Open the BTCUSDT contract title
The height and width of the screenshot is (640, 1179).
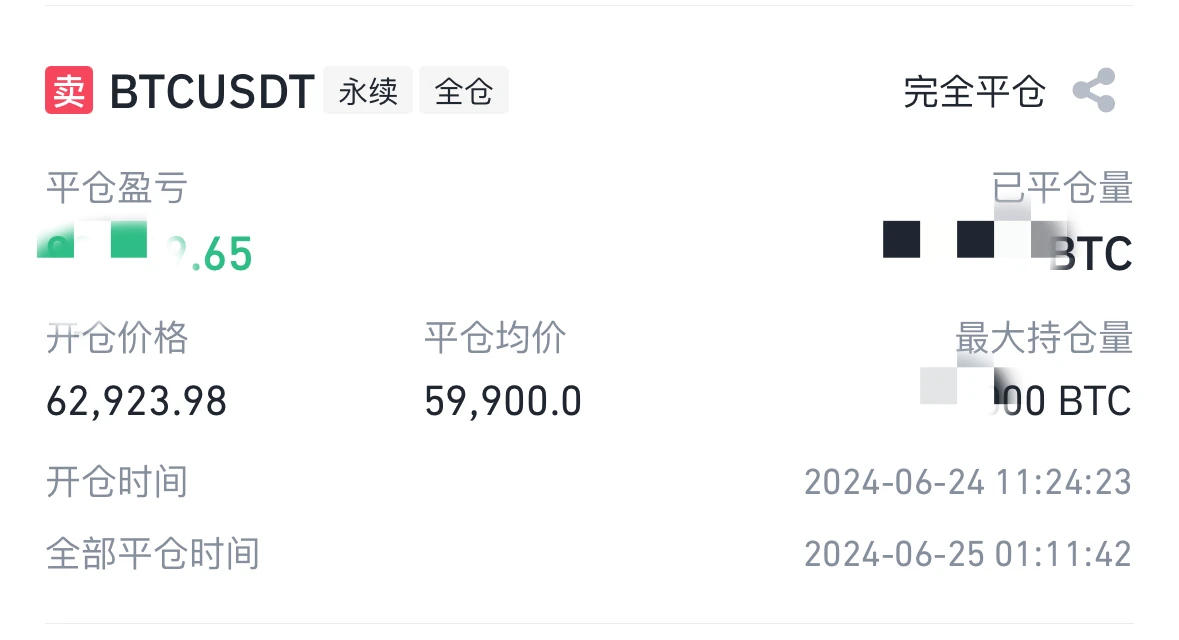[212, 92]
